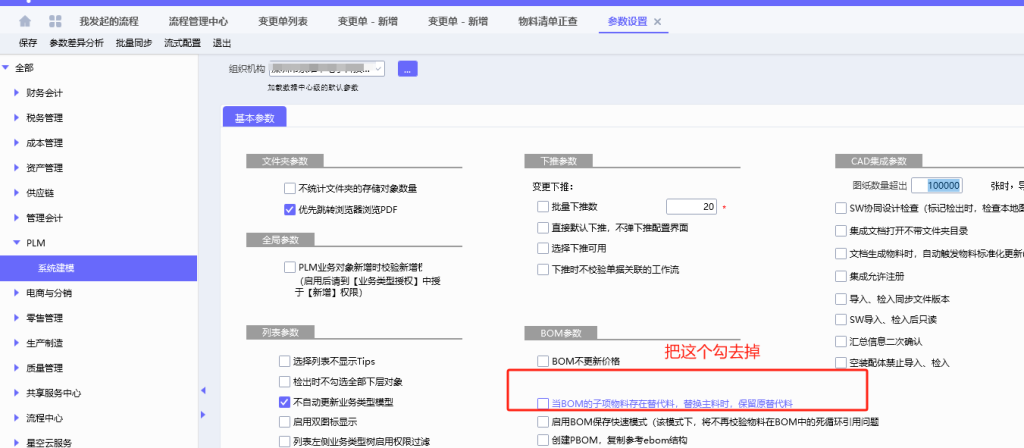Toggle 集成文档打开不带文件夹目录 checkbox

point(840,231)
